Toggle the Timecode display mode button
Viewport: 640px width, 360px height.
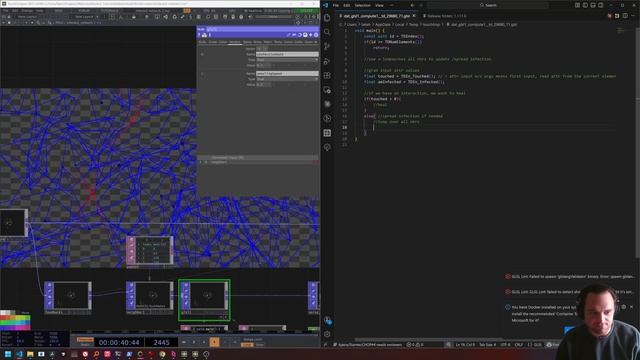point(85,339)
